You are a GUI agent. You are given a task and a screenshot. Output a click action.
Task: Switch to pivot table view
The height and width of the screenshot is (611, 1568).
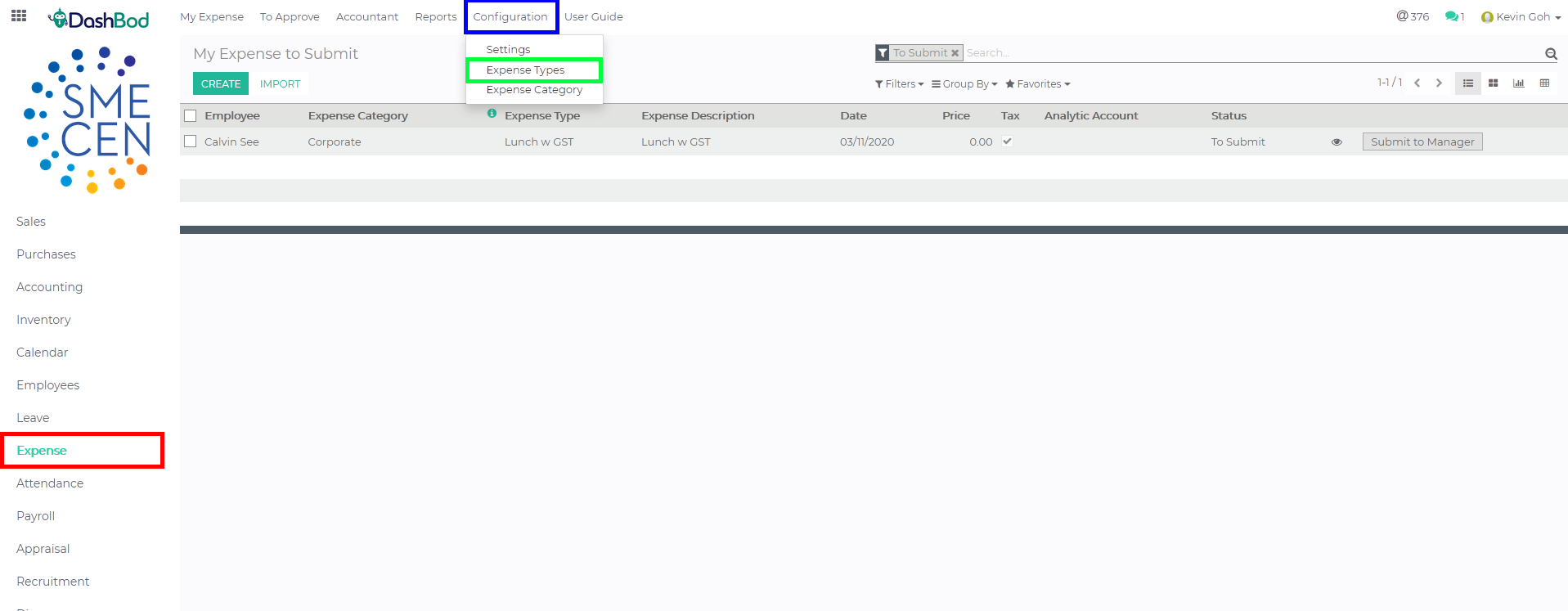1544,83
